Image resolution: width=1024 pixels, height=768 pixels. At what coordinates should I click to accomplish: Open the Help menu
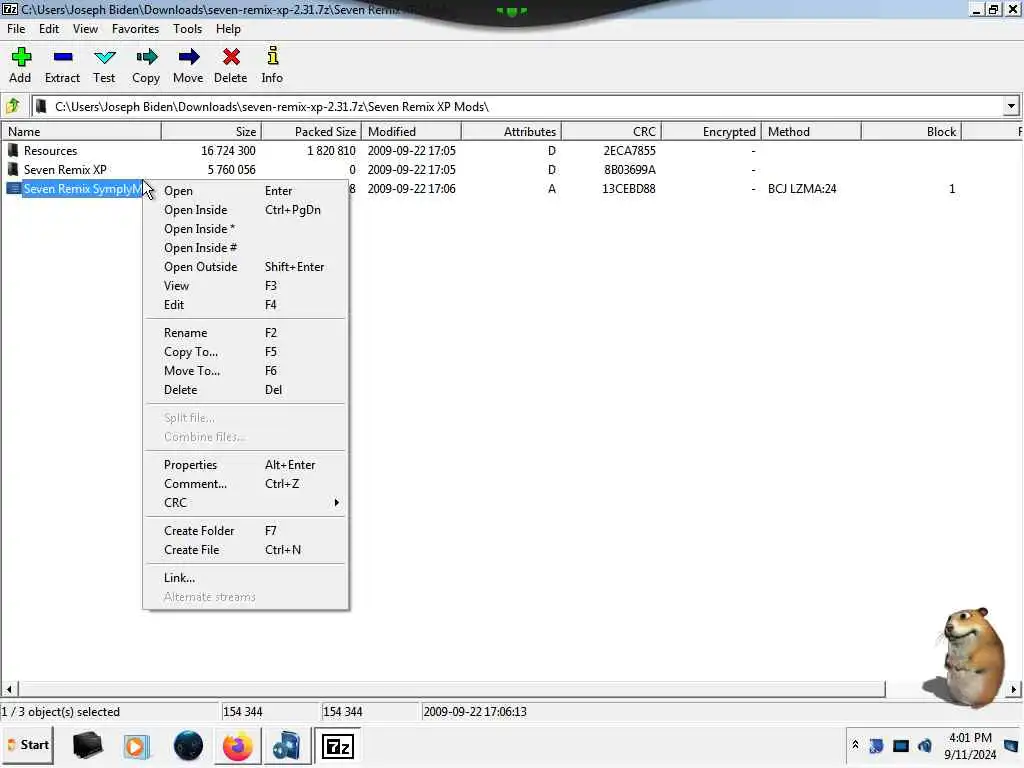click(229, 29)
